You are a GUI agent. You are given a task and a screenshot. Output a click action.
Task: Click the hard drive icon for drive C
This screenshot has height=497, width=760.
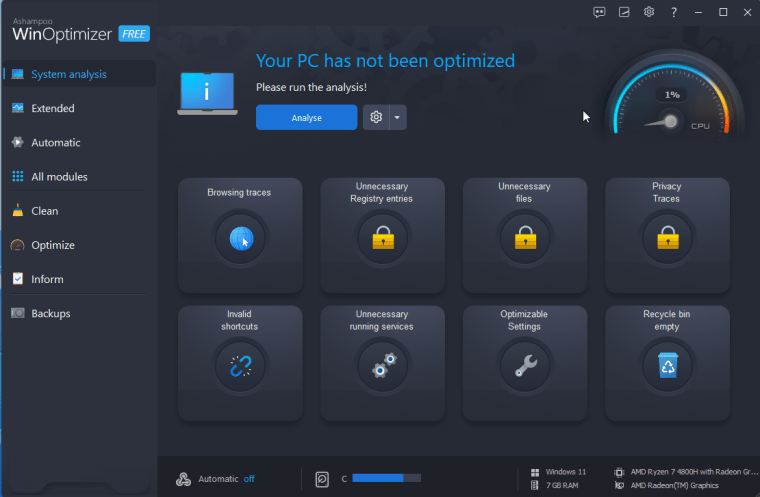pos(322,479)
